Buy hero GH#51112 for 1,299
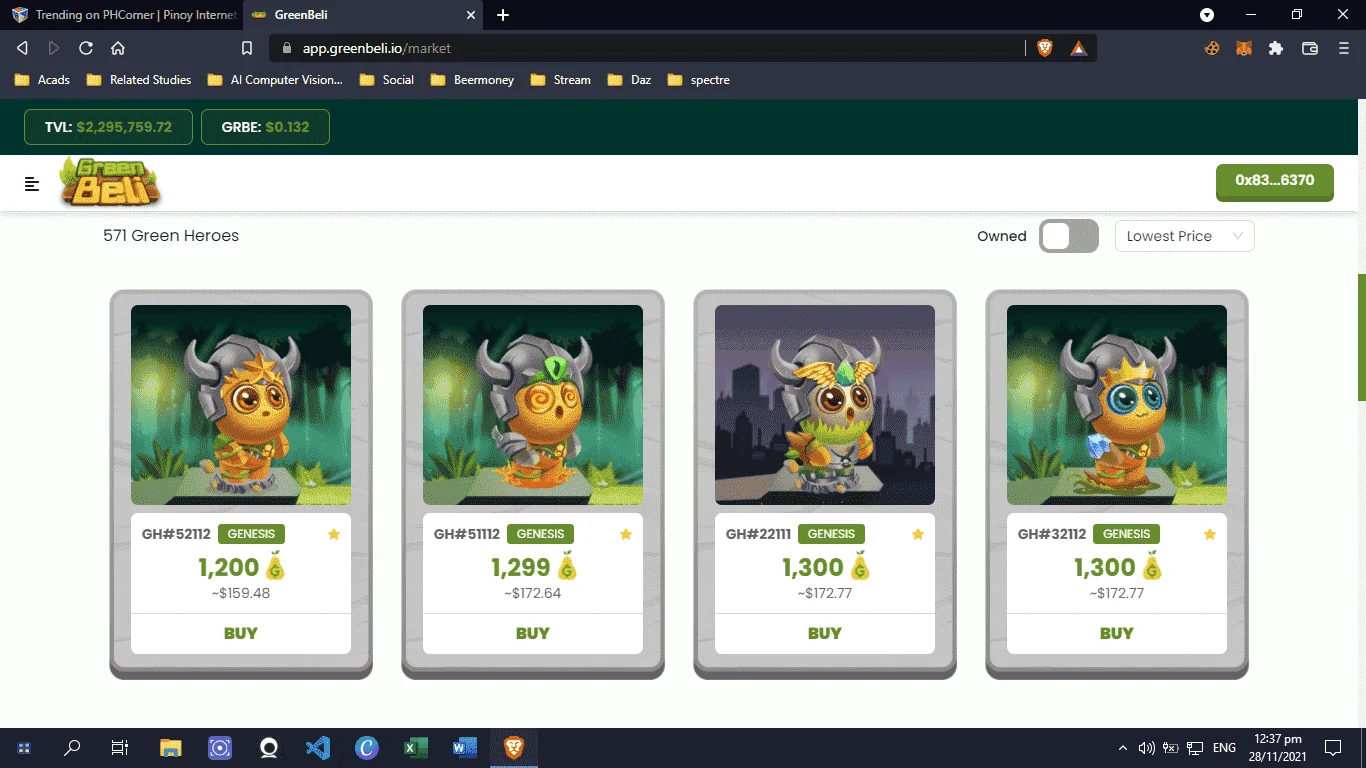Screen dimensions: 1366x768 click(533, 633)
